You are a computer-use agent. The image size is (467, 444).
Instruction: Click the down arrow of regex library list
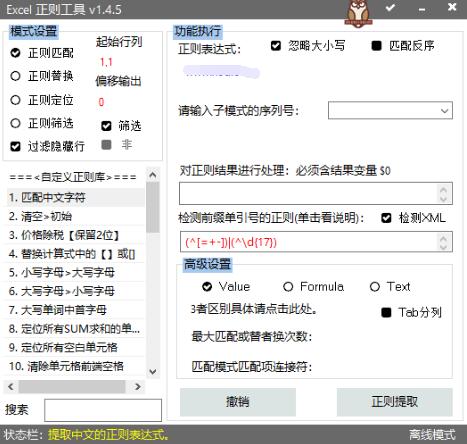coord(153,371)
